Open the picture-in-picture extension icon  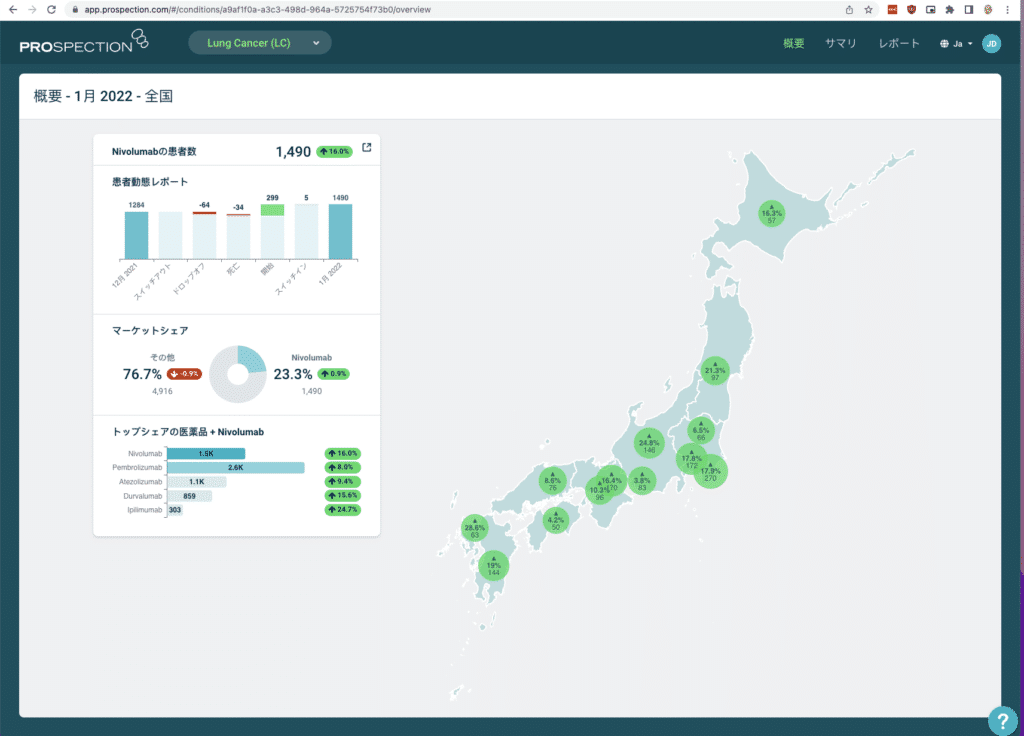pyautogui.click(x=931, y=10)
